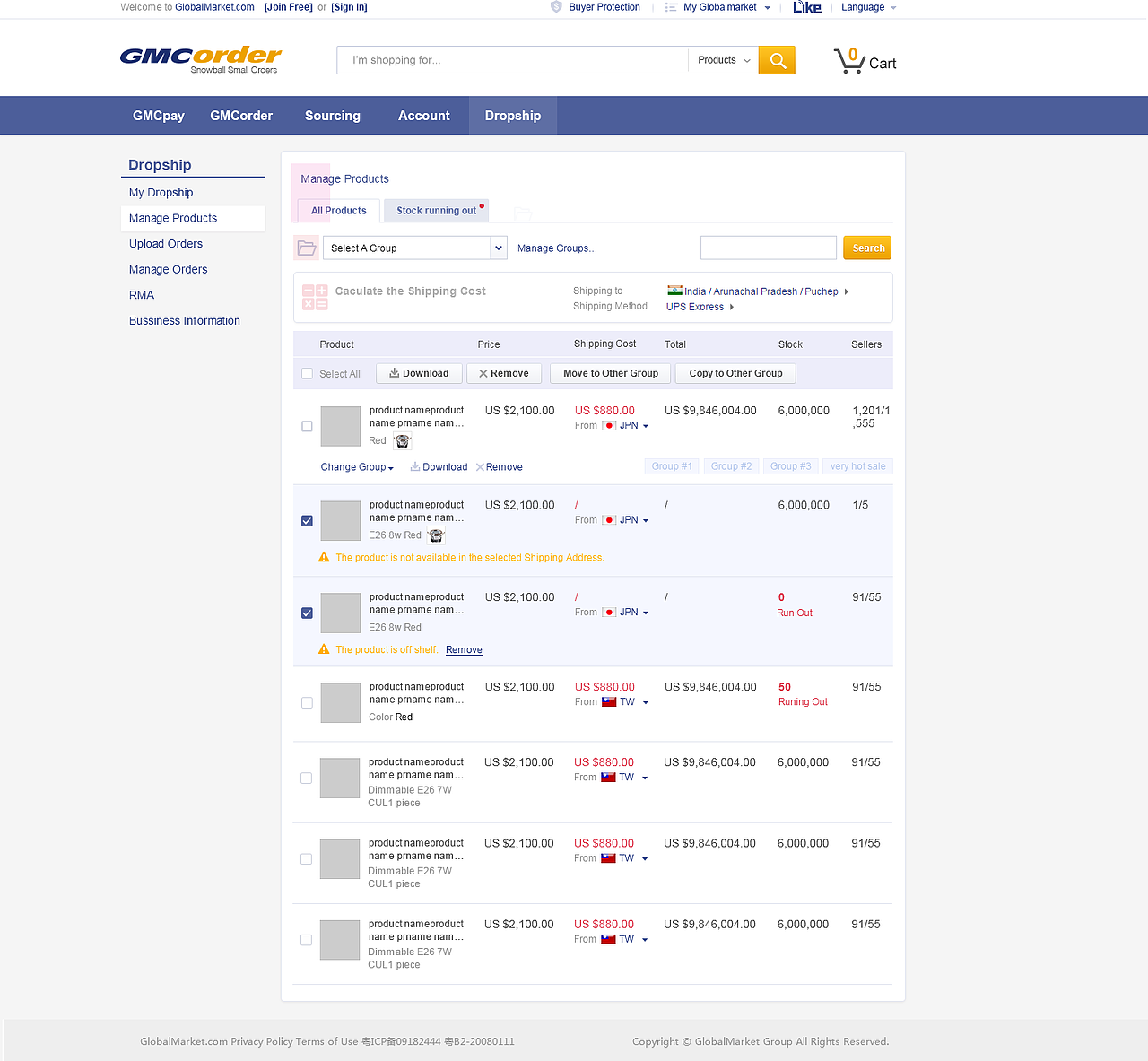Click the Taiwan flag in Color Red row
Screen dimensions: 1148x1061
(x=609, y=702)
